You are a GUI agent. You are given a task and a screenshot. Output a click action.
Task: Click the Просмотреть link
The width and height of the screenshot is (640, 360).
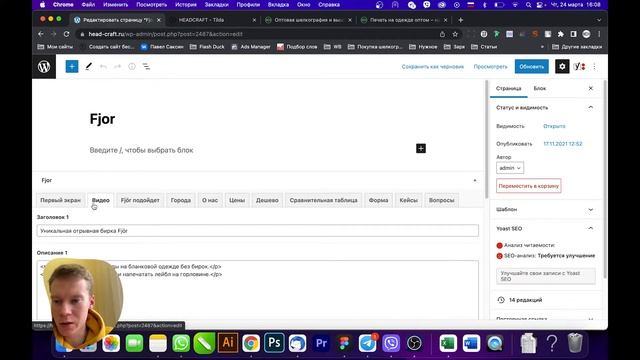(x=490, y=67)
